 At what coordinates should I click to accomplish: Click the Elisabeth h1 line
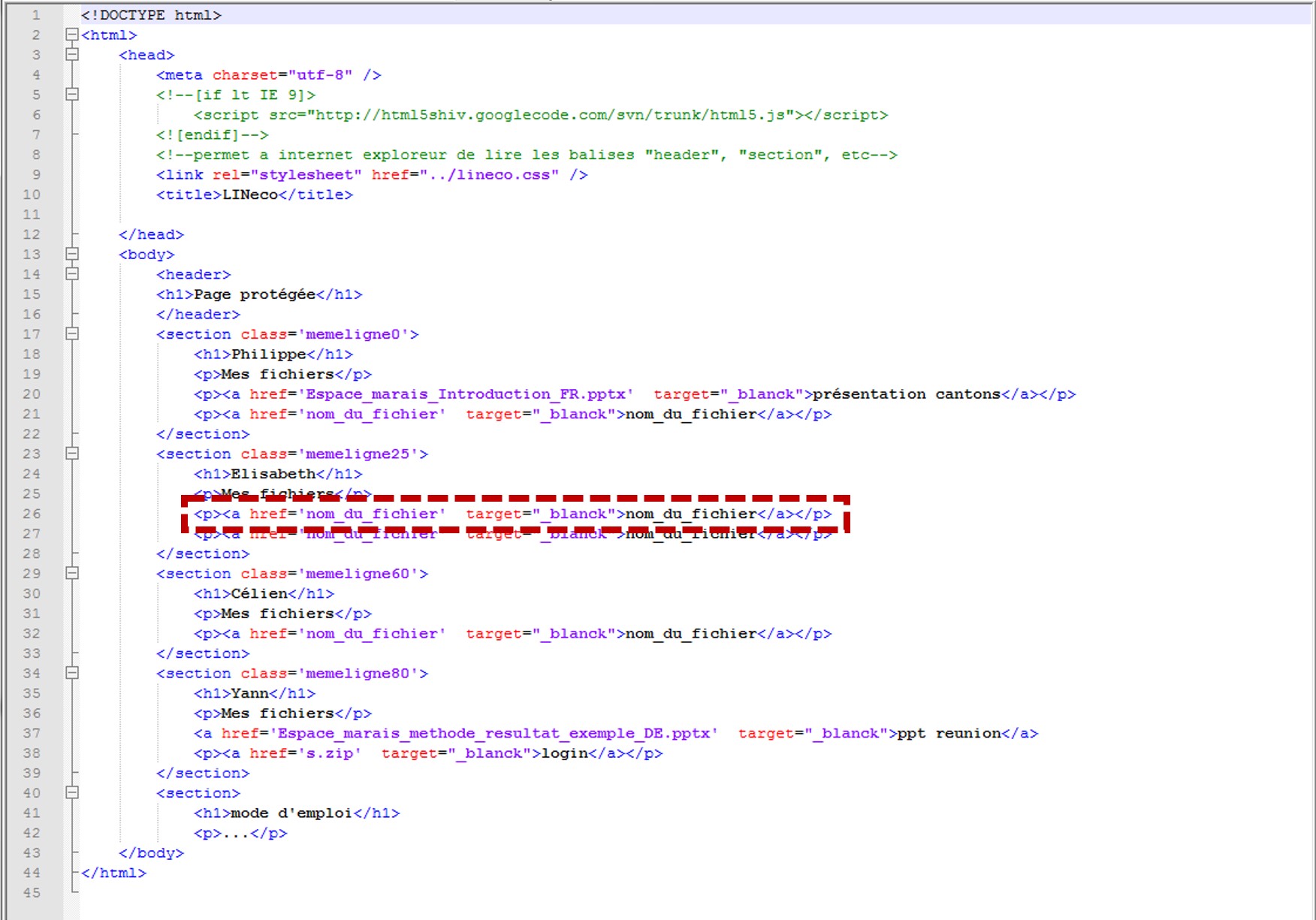click(x=278, y=474)
